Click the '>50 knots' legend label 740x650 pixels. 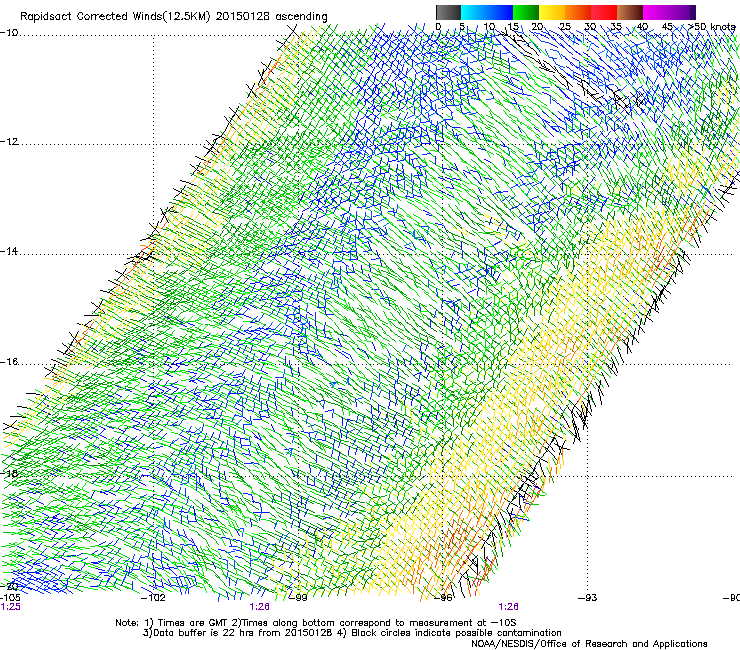(712, 26)
